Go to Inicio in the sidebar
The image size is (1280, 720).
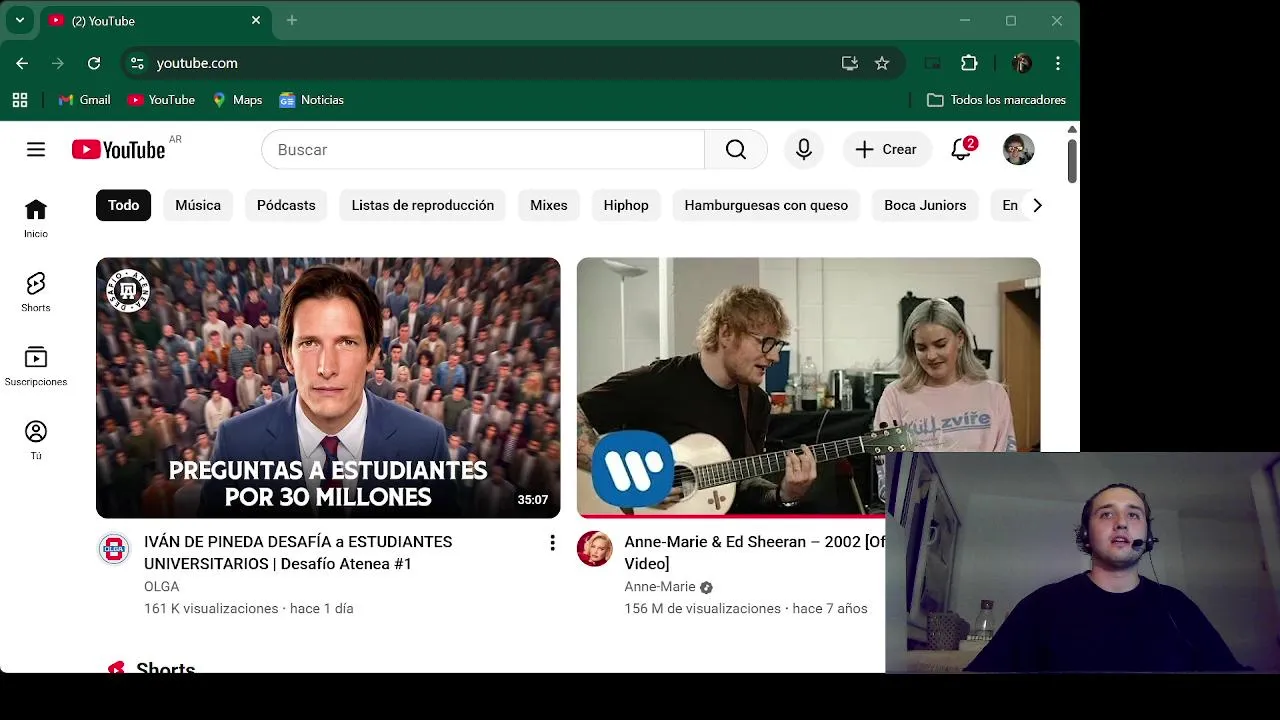pyautogui.click(x=36, y=218)
